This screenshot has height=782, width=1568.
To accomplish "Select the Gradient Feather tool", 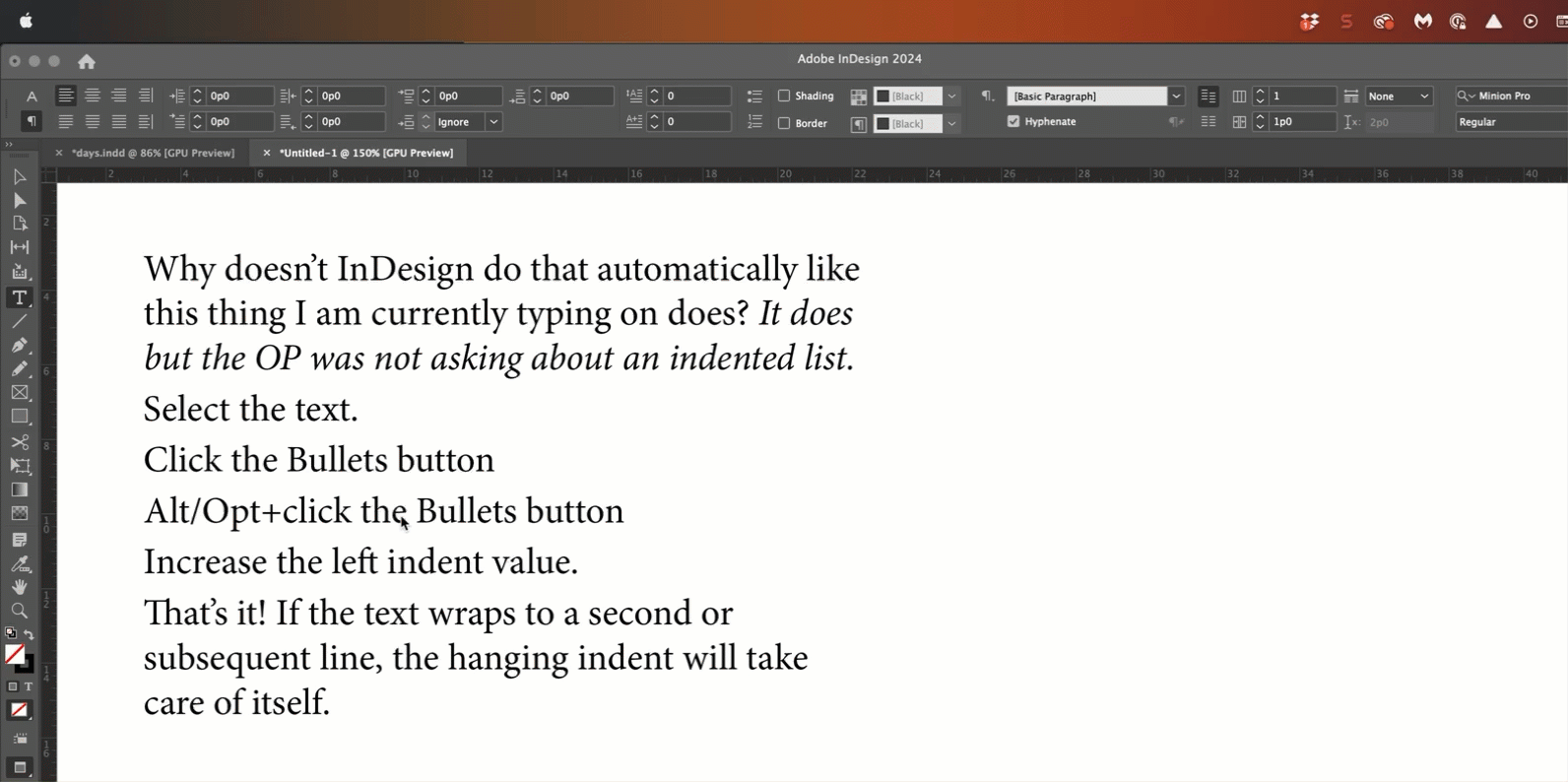I will click(x=19, y=513).
